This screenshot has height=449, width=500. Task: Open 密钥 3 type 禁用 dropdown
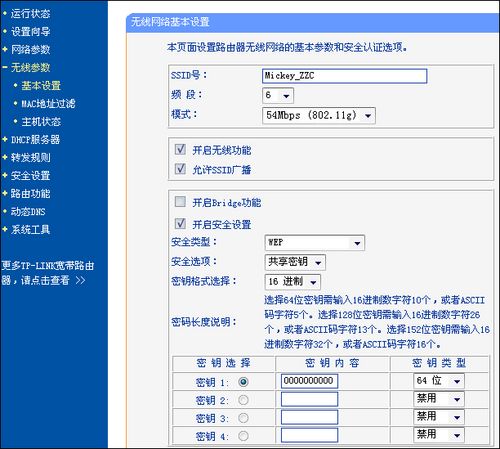439,417
